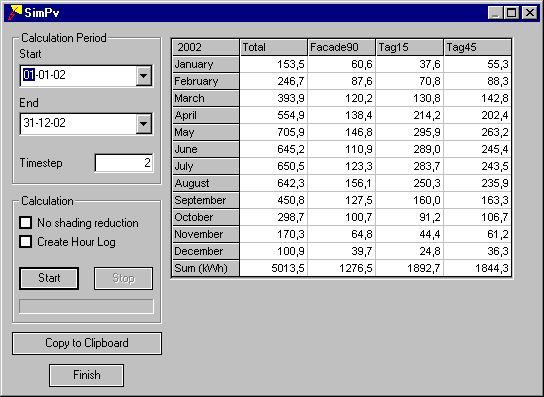Image resolution: width=544 pixels, height=397 pixels.
Task: Click total sum cell 5013,5
Action: (273, 268)
